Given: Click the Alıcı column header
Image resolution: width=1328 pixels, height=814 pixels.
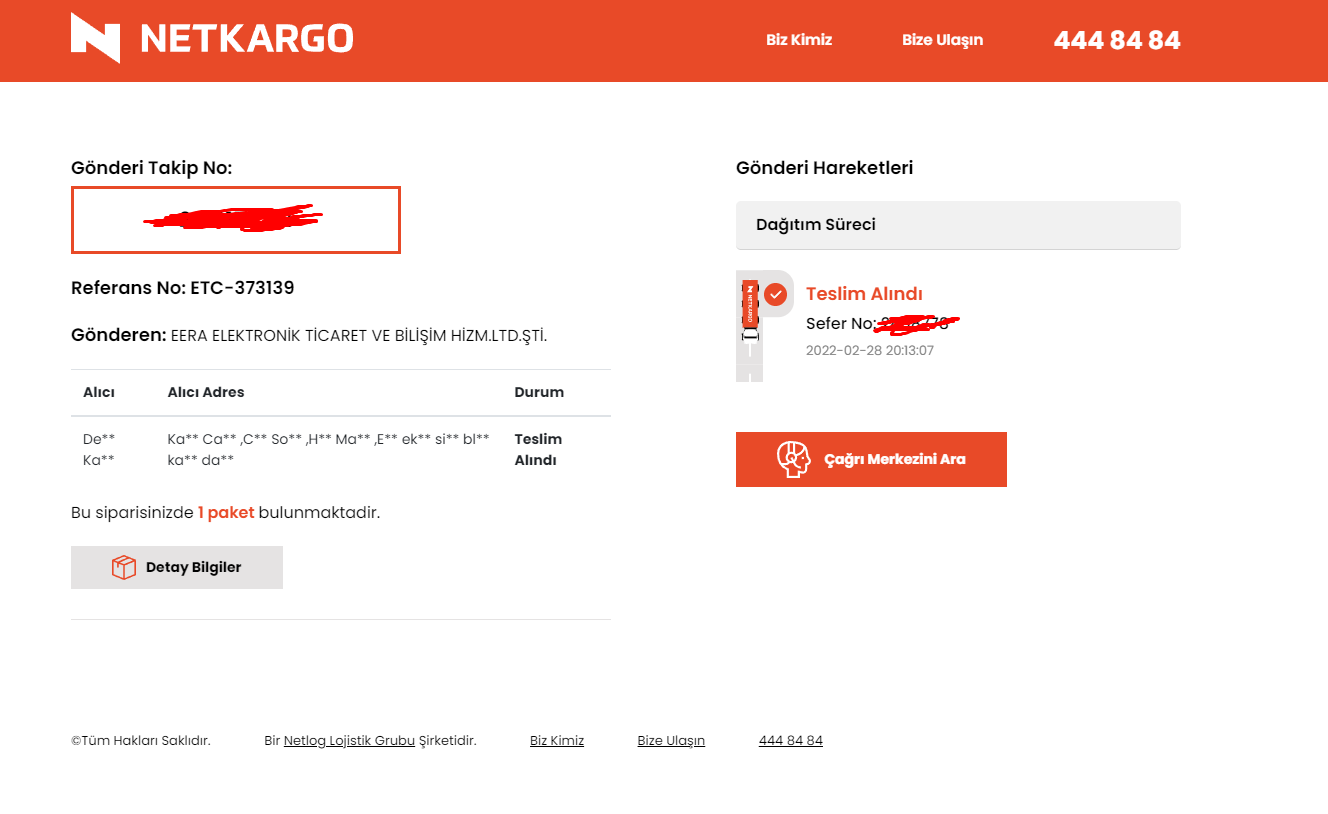Looking at the screenshot, I should [x=99, y=392].
